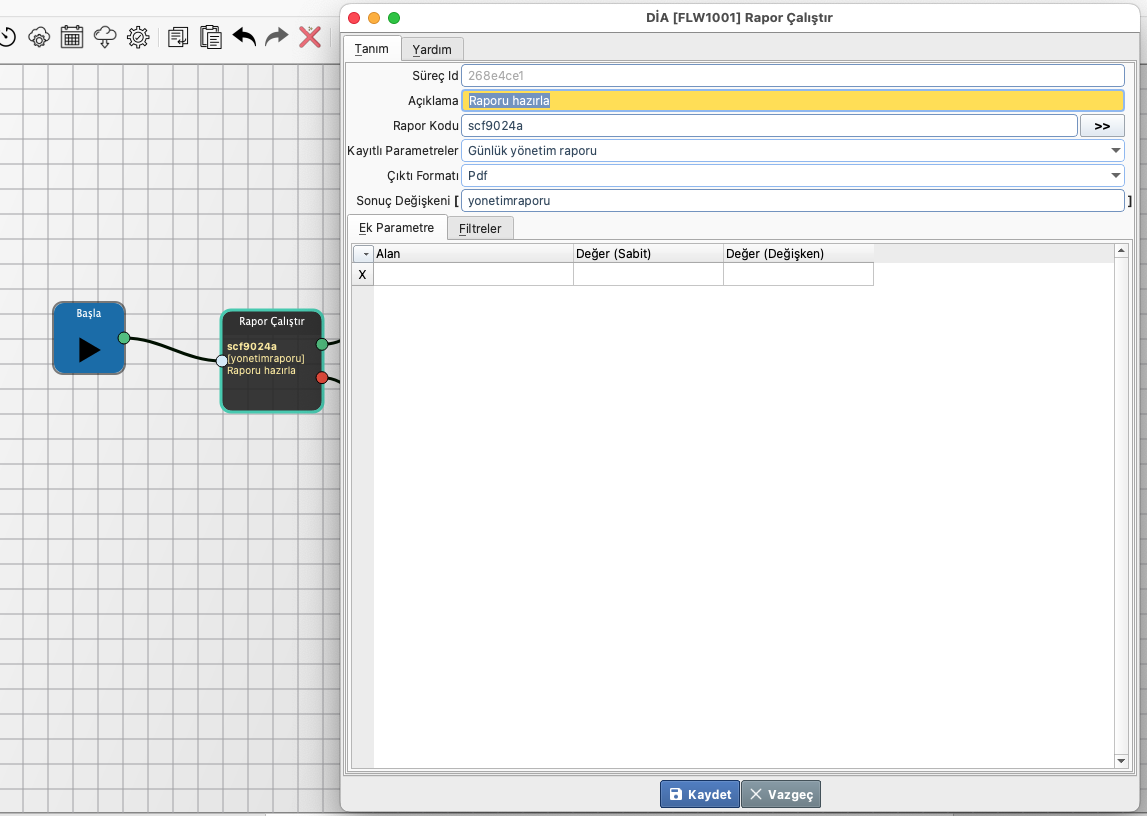Open the Filtreler tab
The width and height of the screenshot is (1147, 816).
(480, 228)
